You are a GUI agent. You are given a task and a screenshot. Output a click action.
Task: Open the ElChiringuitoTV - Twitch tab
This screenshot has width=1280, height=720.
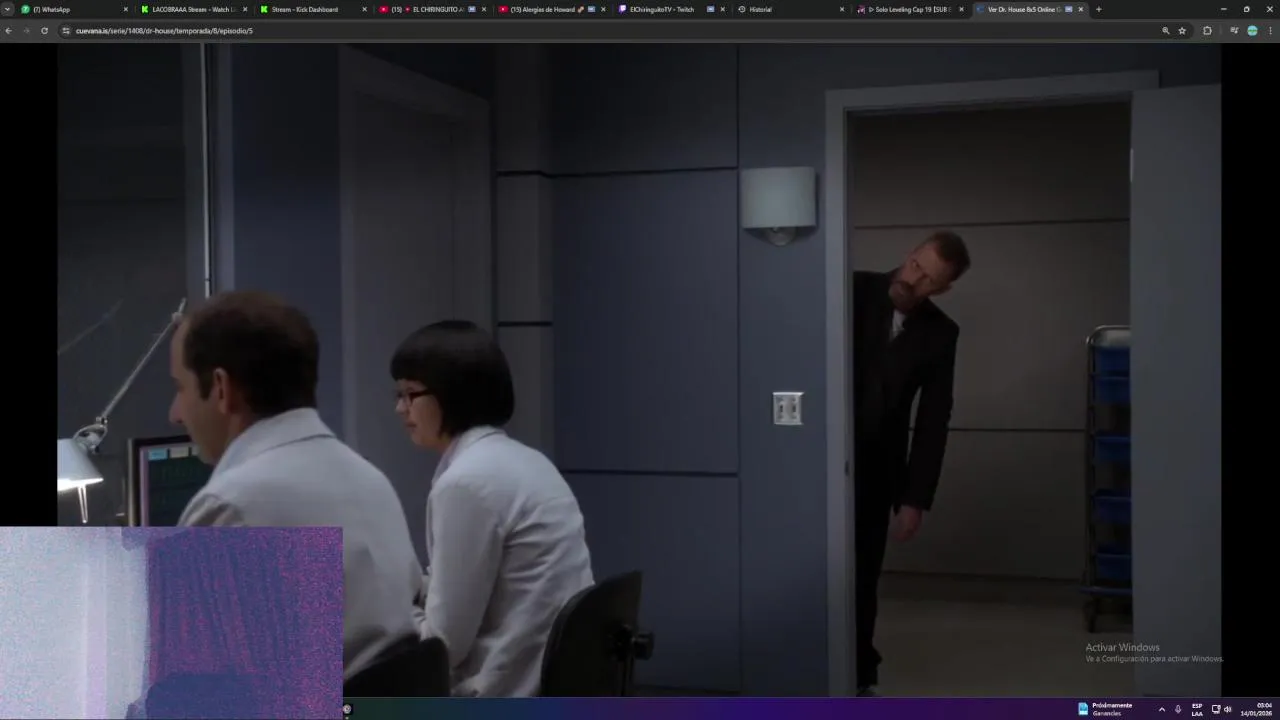[x=670, y=9]
